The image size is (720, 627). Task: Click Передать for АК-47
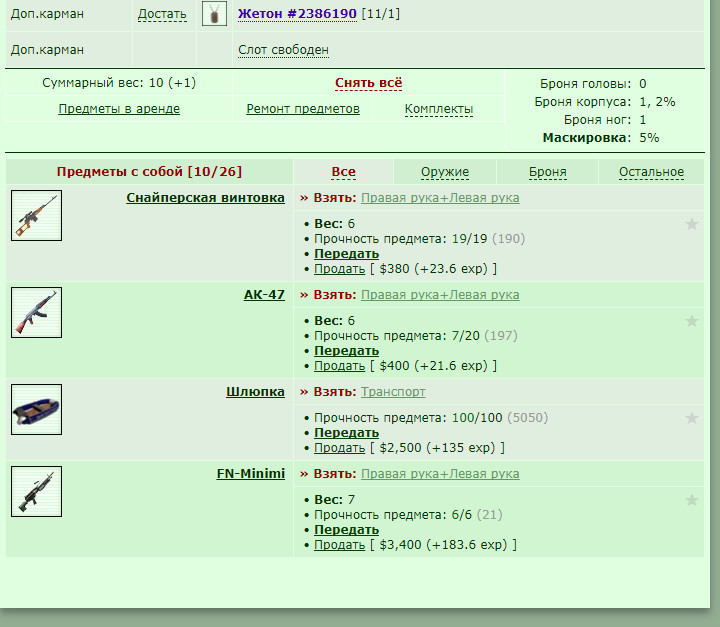point(346,350)
